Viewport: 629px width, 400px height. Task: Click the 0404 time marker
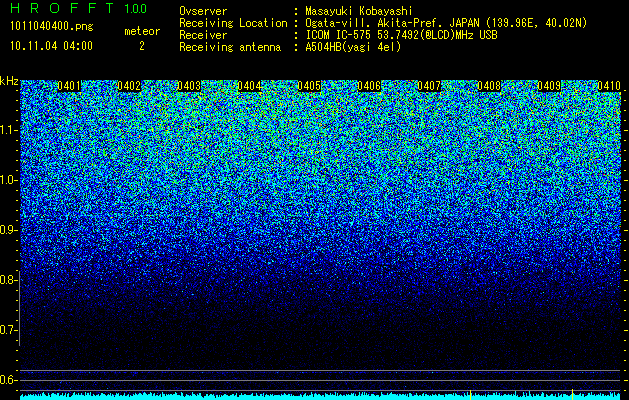250,86
